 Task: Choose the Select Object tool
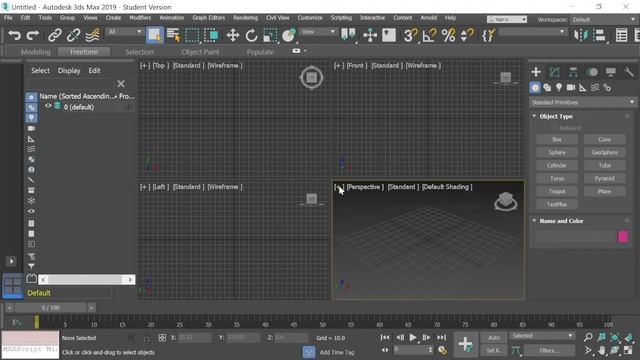click(155, 36)
